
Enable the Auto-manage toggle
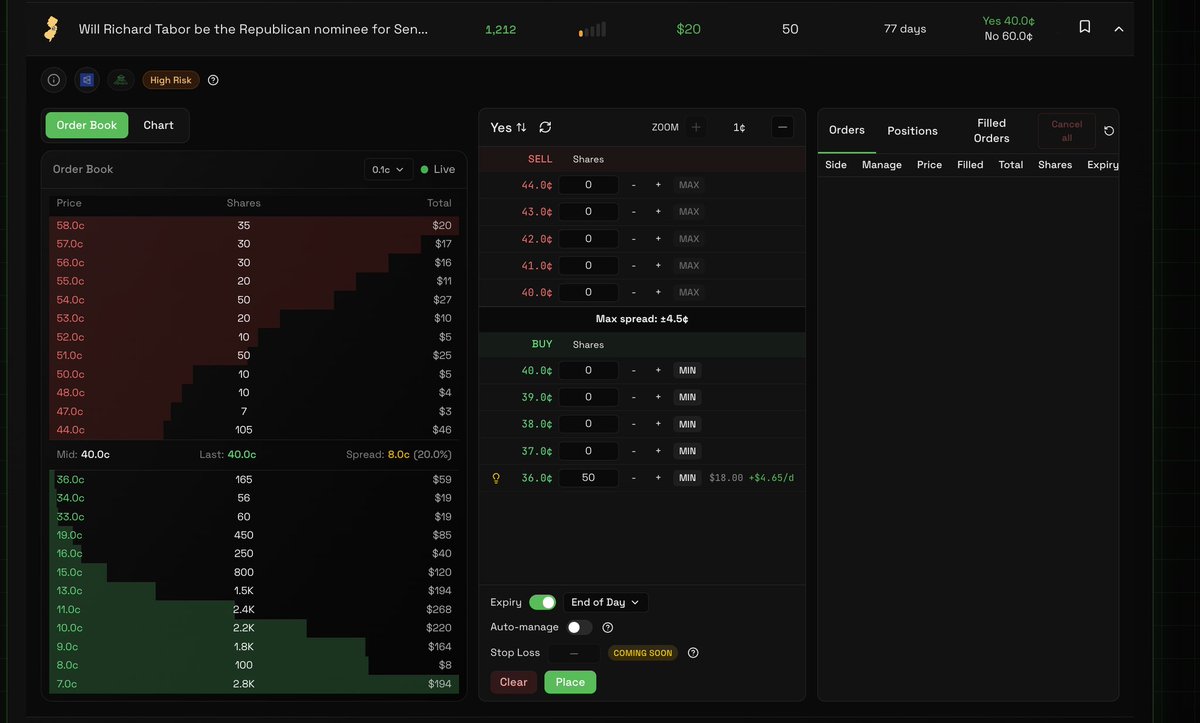click(579, 628)
